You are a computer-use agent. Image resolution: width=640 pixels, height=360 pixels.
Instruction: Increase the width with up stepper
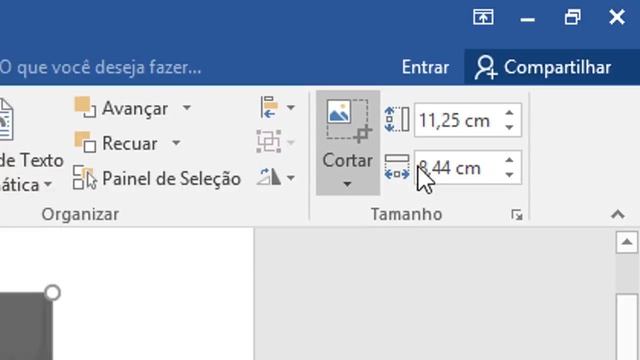pos(509,160)
